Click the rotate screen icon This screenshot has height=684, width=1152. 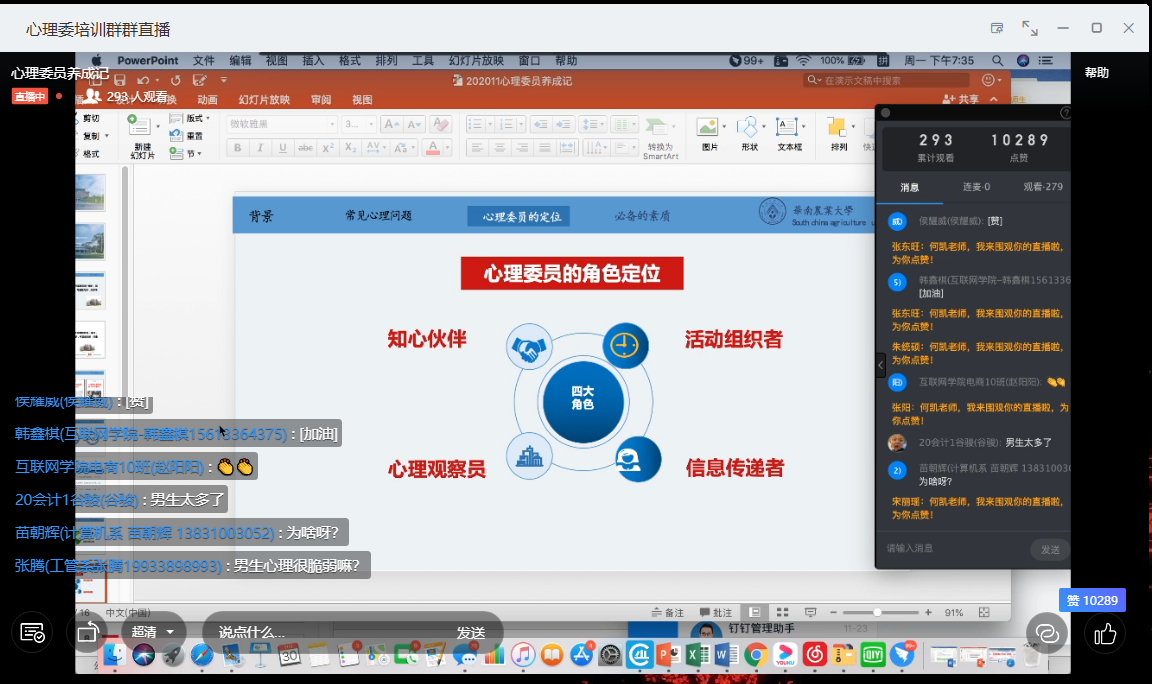[x=87, y=632]
